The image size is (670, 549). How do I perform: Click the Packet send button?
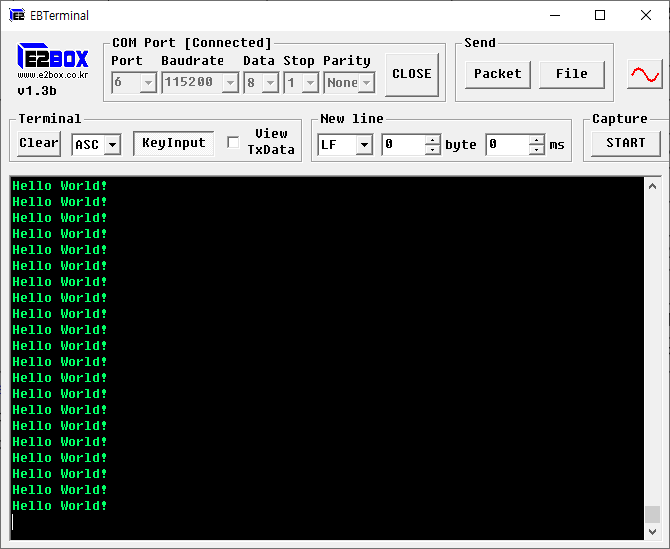tap(498, 74)
